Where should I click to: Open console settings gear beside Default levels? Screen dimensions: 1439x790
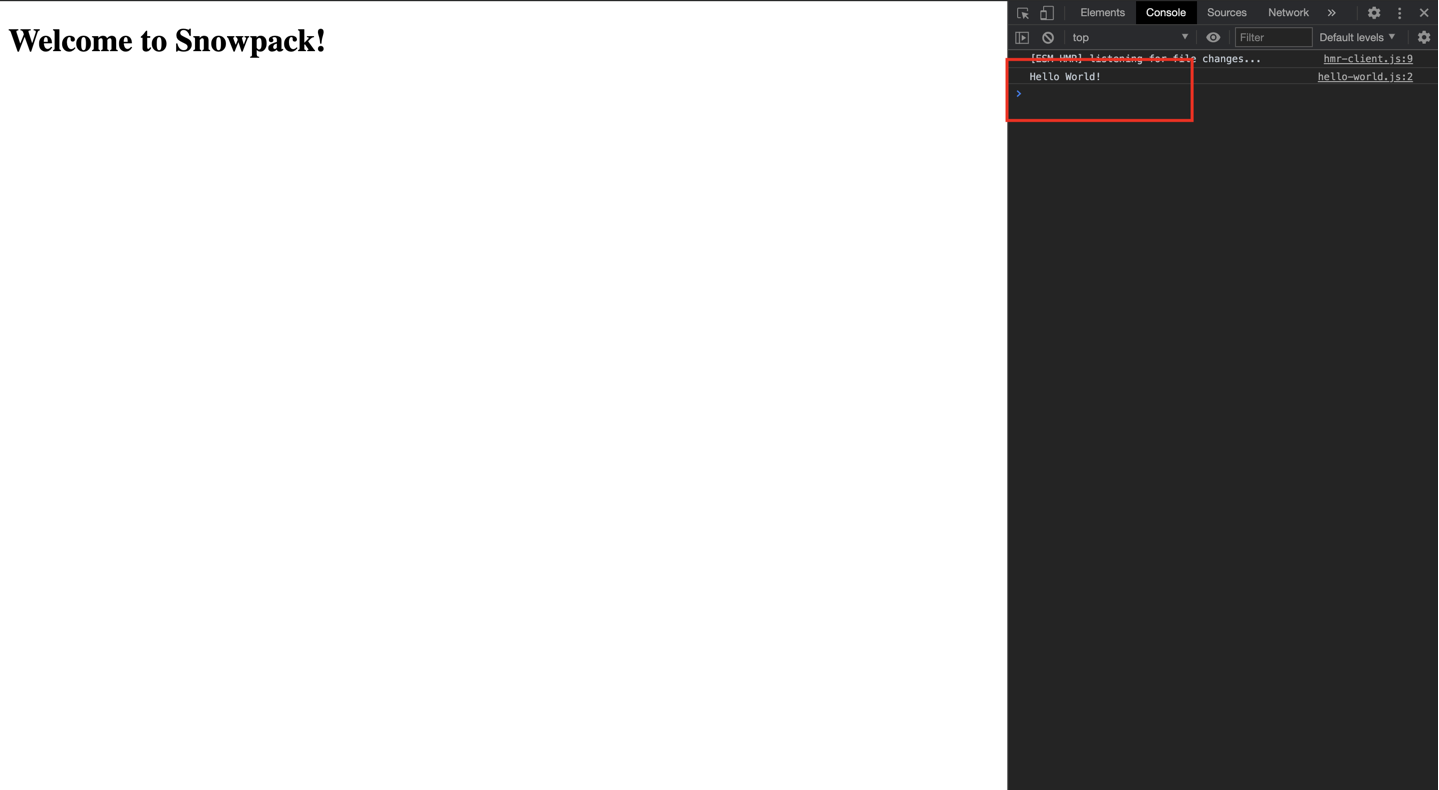pos(1424,38)
